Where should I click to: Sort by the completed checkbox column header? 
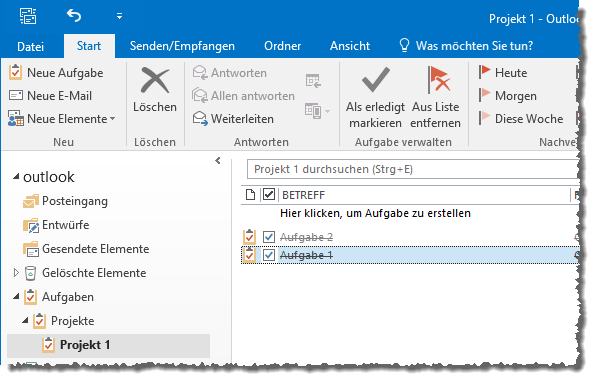(x=269, y=194)
